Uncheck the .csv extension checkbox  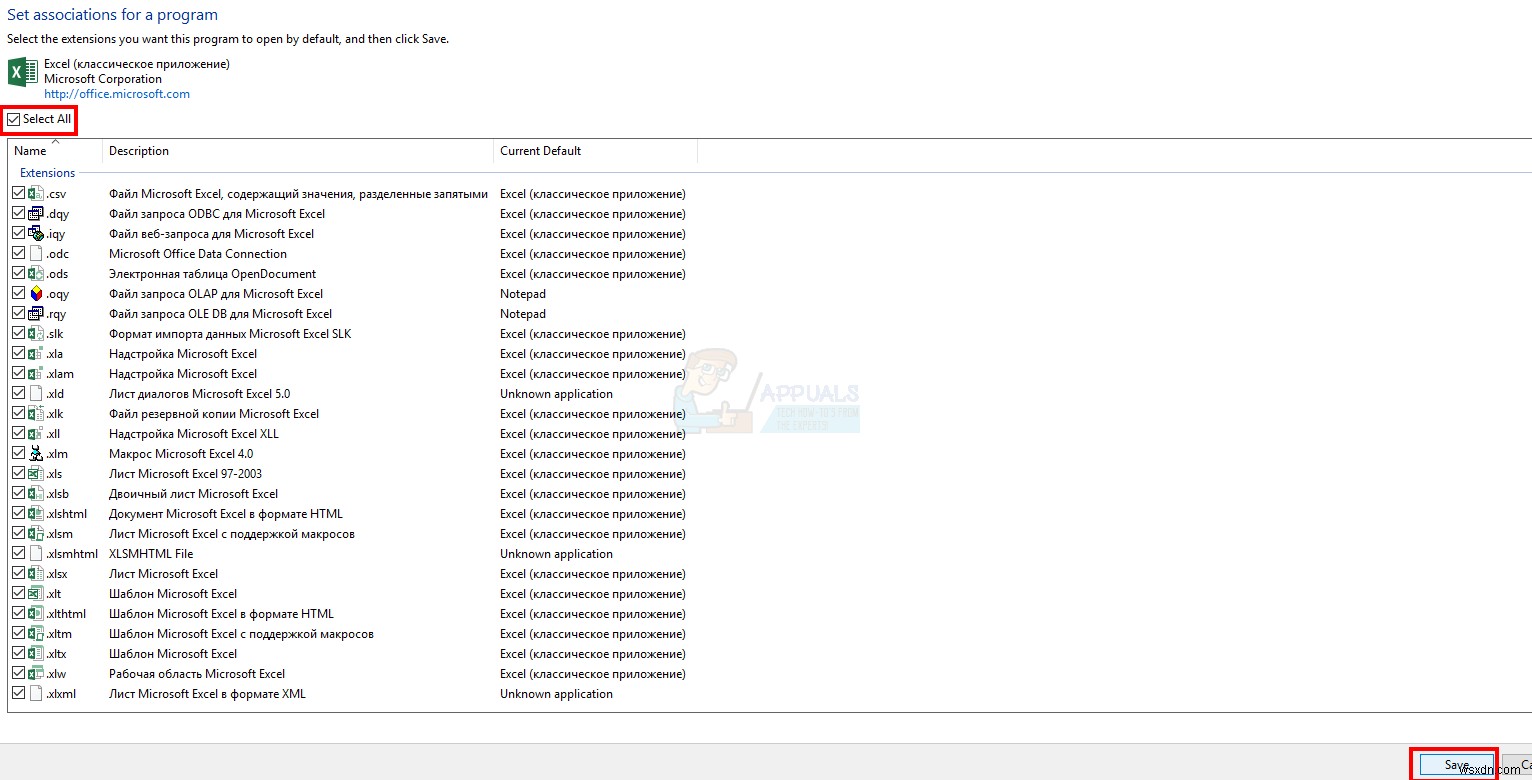[19, 194]
